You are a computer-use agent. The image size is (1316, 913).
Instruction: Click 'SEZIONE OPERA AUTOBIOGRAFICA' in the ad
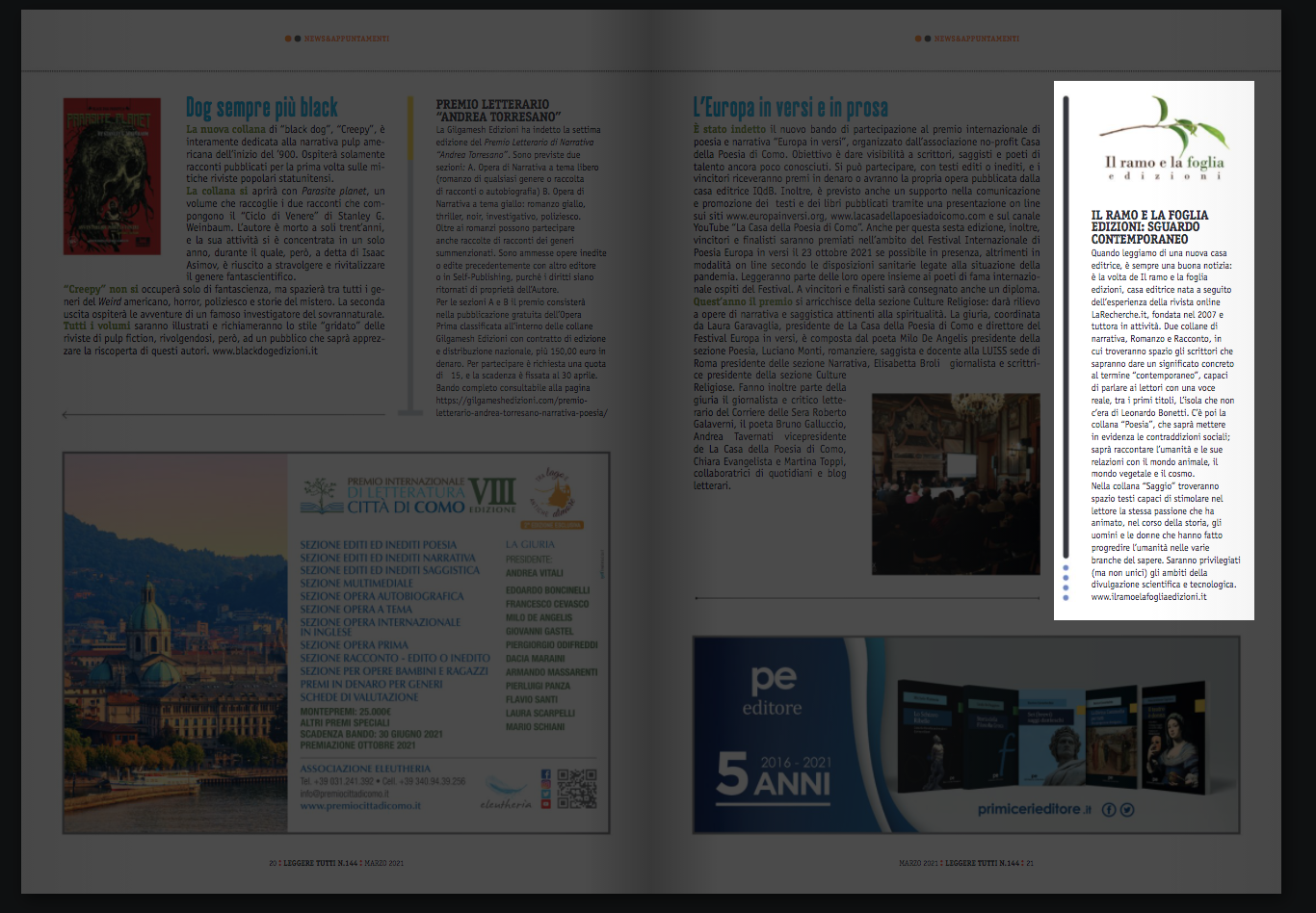coord(382,596)
